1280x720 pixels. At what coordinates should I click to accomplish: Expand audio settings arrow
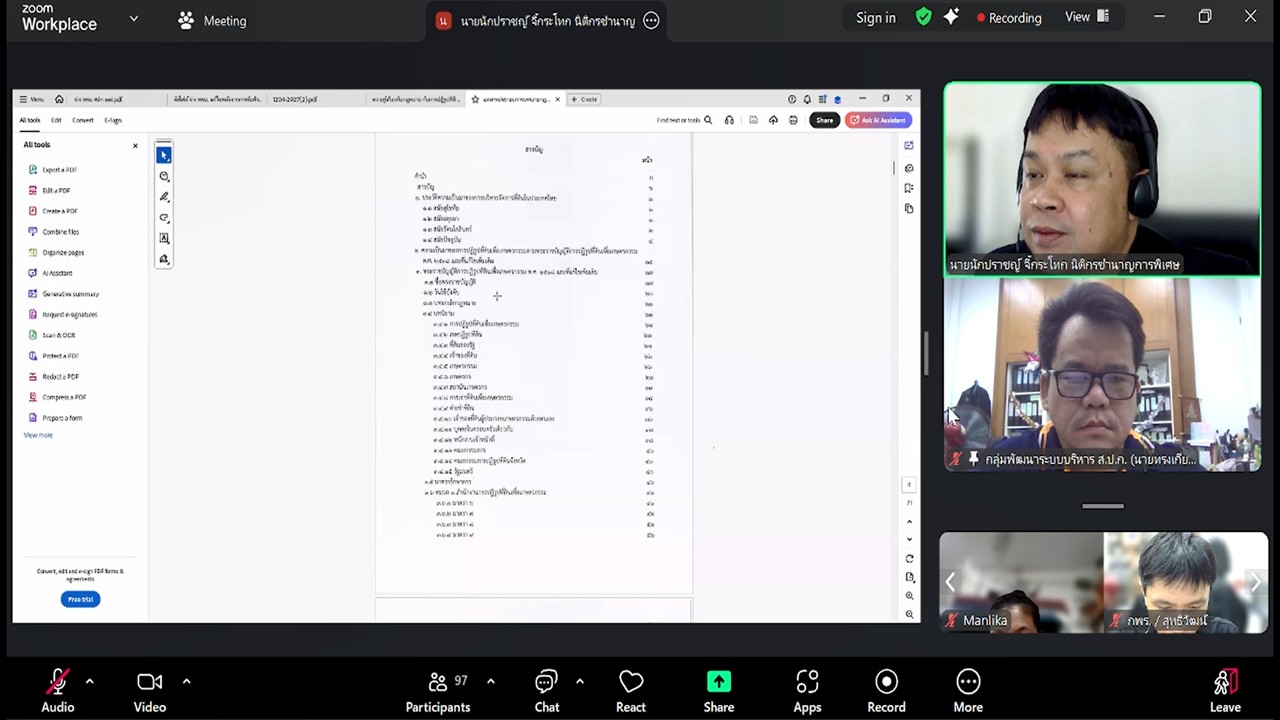[x=89, y=681]
